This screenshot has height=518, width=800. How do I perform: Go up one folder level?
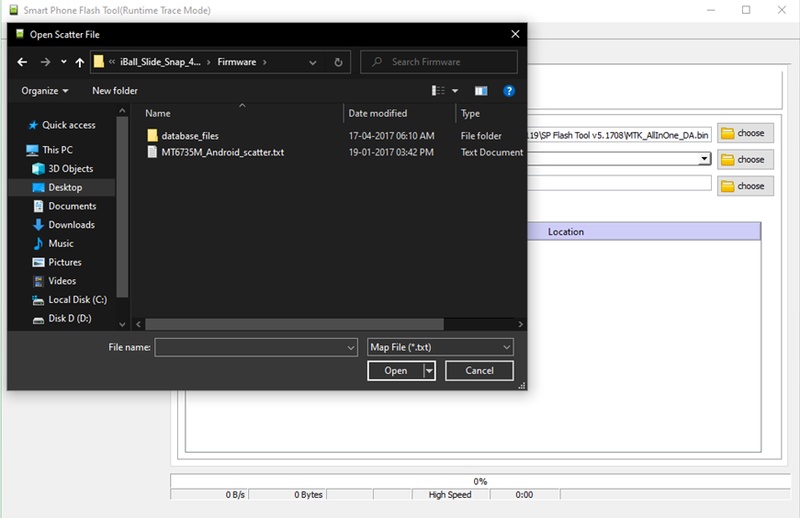click(x=80, y=62)
